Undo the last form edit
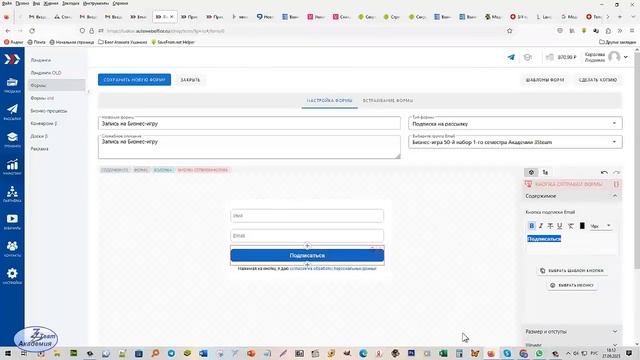This screenshot has width=640, height=360. [604, 172]
